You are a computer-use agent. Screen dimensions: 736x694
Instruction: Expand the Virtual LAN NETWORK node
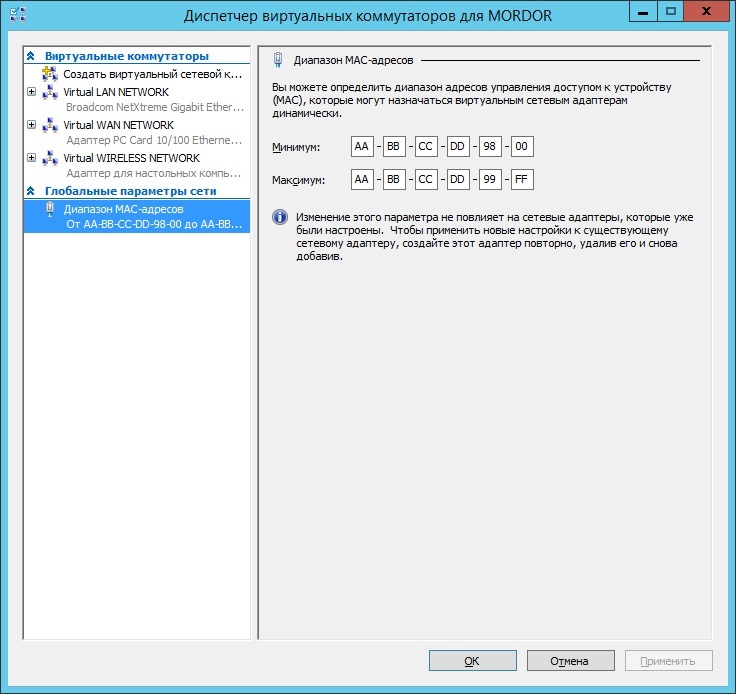click(32, 92)
